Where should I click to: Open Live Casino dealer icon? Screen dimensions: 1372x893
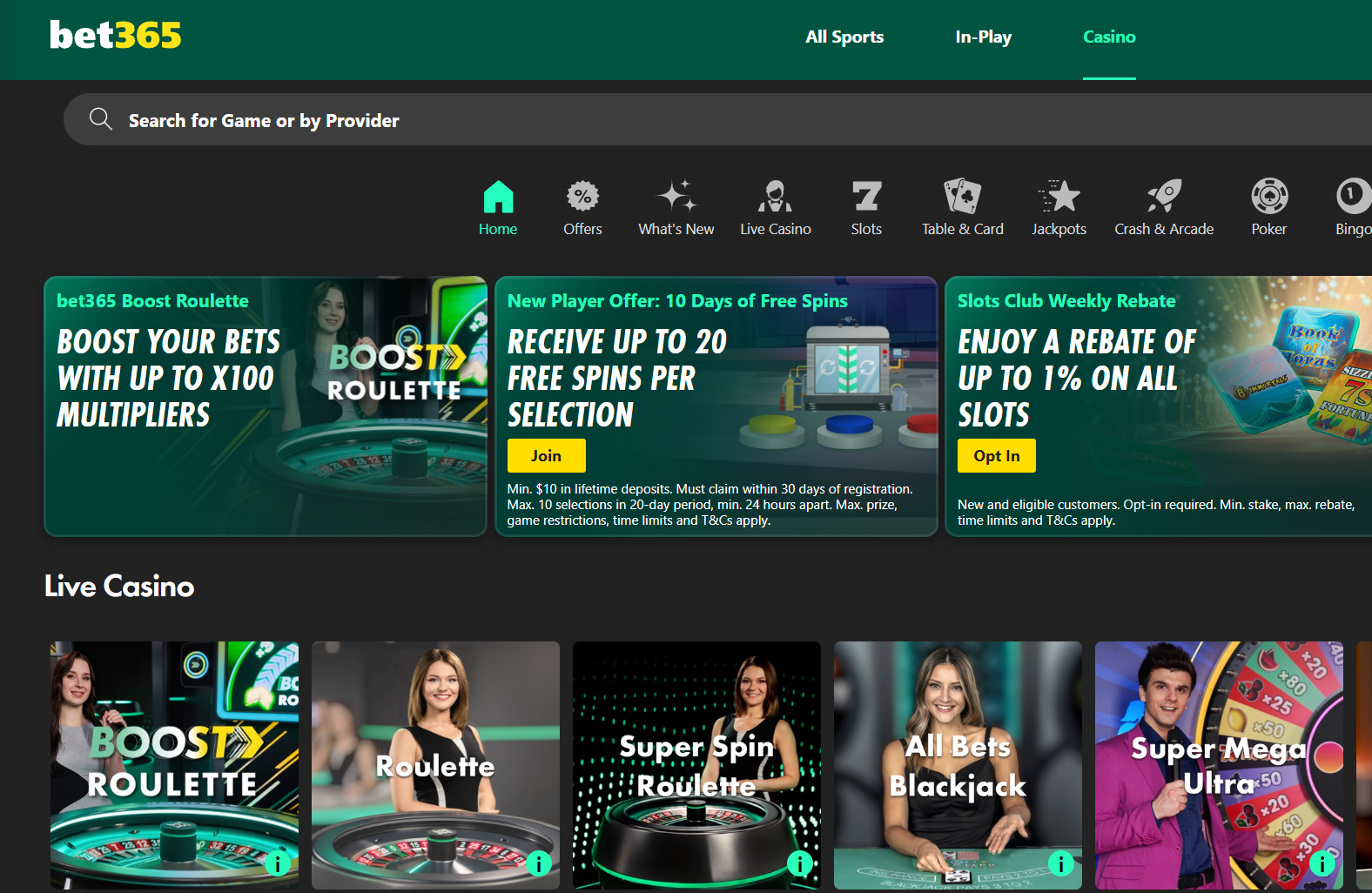(x=775, y=197)
